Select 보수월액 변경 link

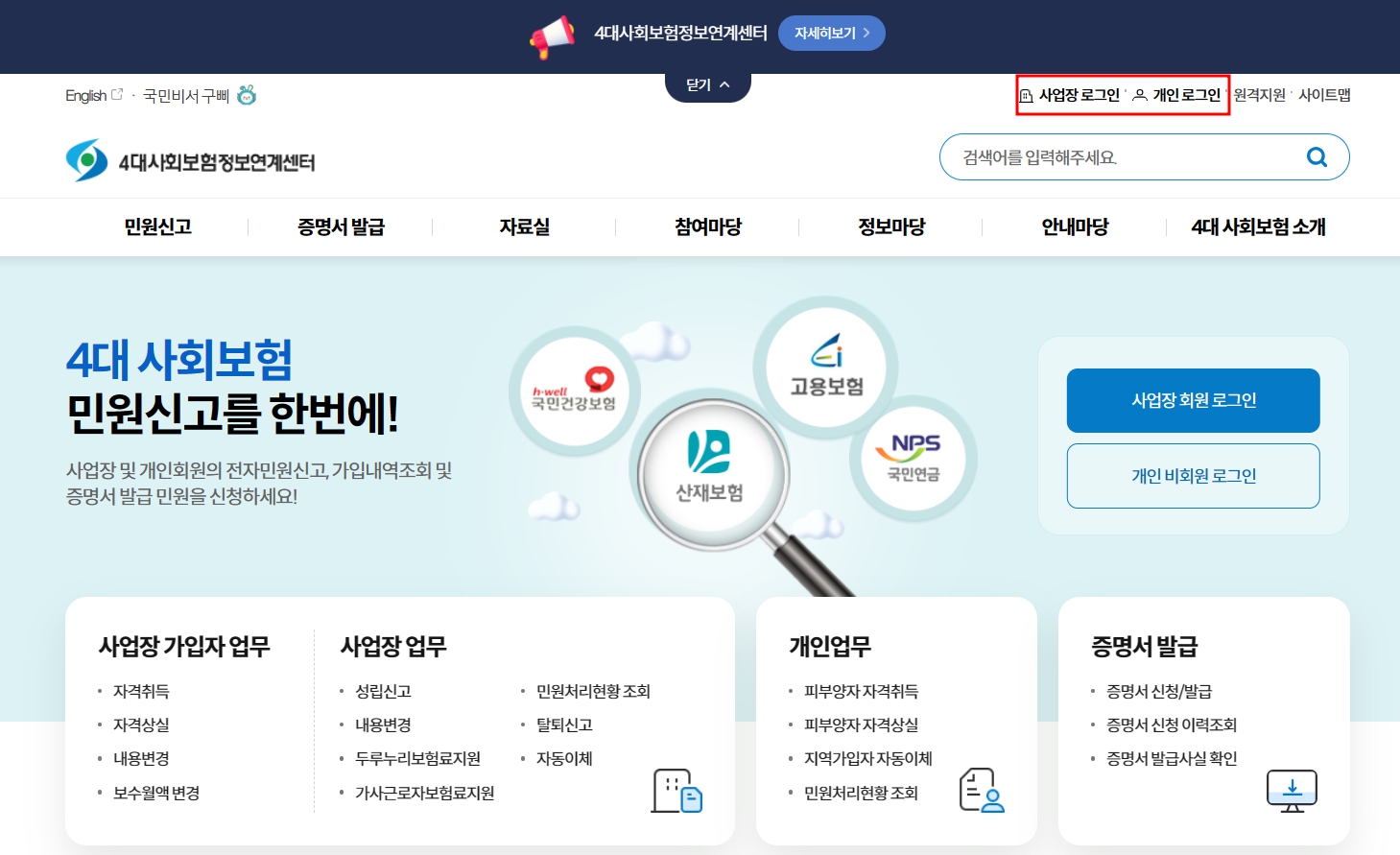pyautogui.click(x=156, y=793)
